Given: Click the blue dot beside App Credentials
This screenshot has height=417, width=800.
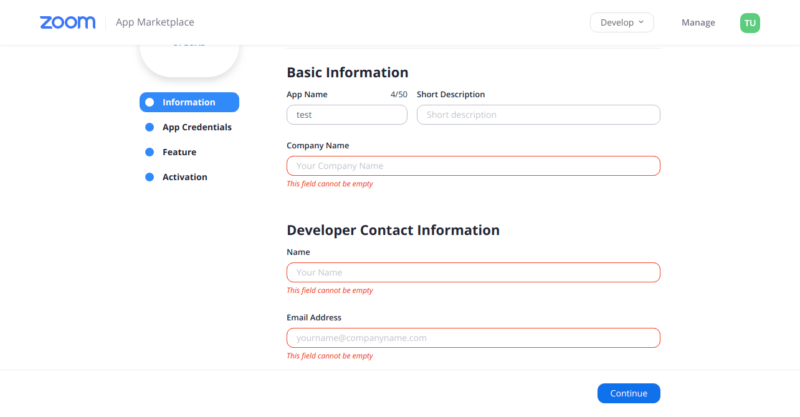Looking at the screenshot, I should point(150,127).
